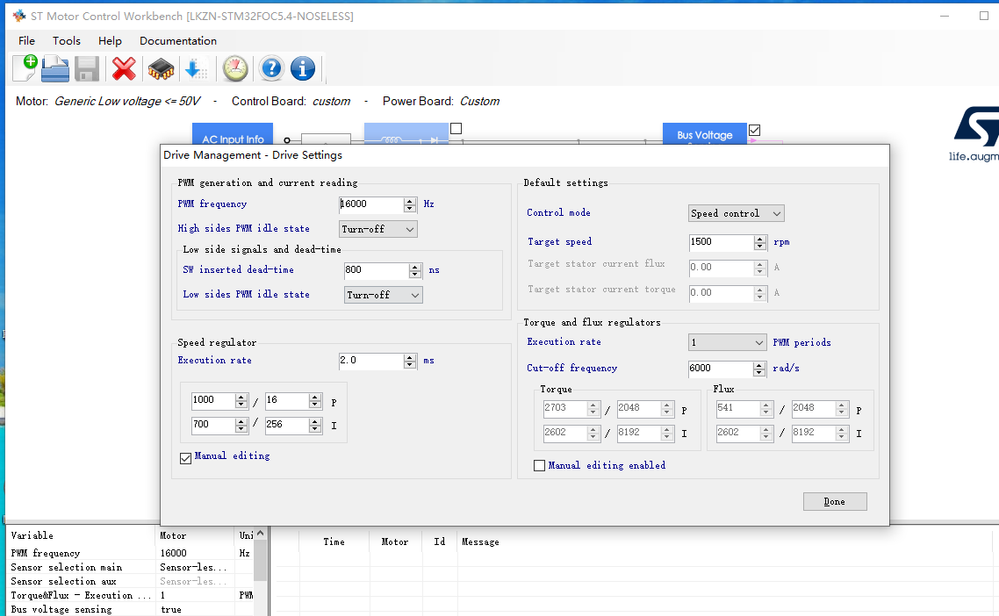Click the PWM frequency input field

tap(371, 204)
